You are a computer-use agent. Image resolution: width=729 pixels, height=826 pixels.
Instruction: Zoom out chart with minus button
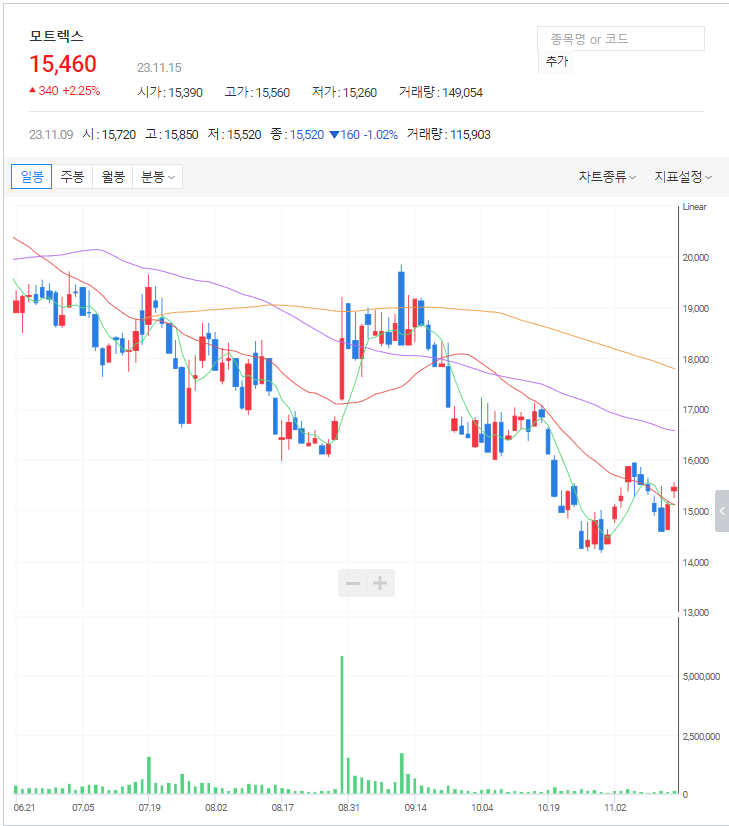[352, 583]
